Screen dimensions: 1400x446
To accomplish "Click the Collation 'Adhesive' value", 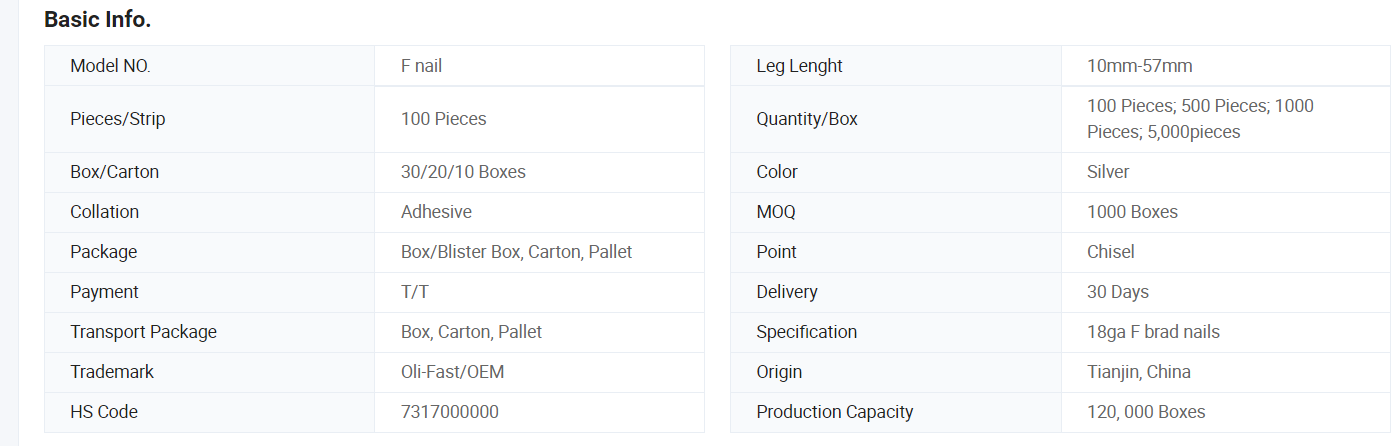I will [436, 212].
